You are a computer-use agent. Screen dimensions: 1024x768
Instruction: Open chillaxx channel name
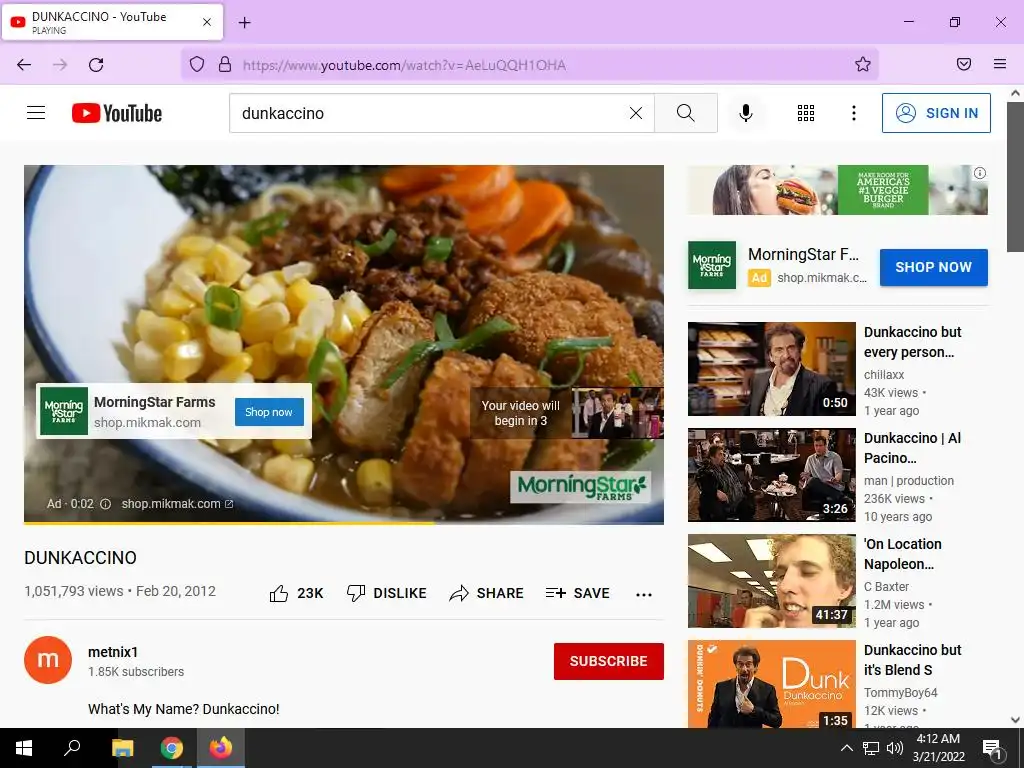[884, 375]
